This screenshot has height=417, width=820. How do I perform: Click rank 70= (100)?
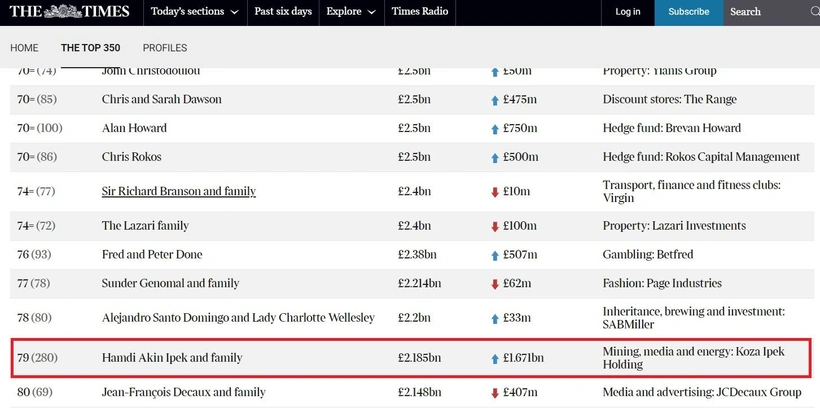(40, 128)
